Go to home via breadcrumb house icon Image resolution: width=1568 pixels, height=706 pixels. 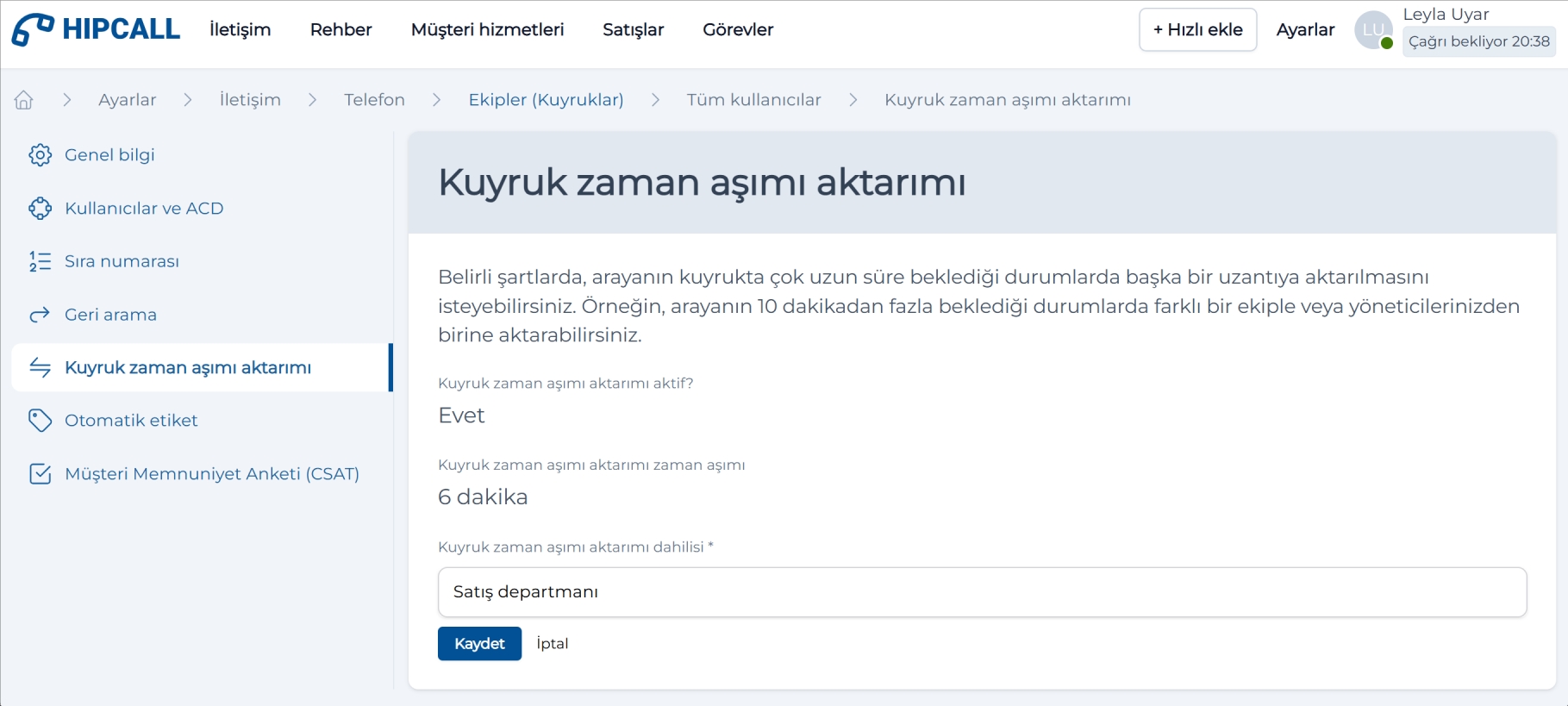[x=23, y=100]
